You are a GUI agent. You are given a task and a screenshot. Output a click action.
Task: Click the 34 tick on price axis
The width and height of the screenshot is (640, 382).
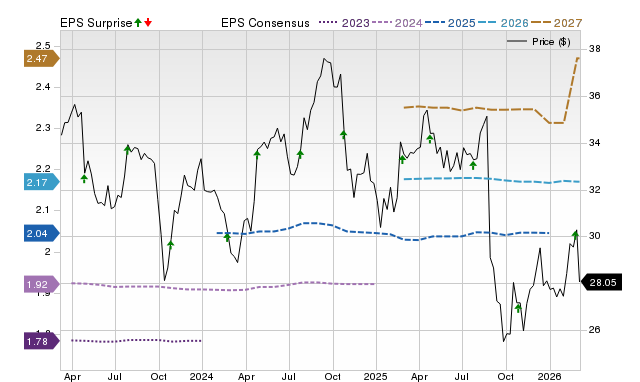pos(595,143)
